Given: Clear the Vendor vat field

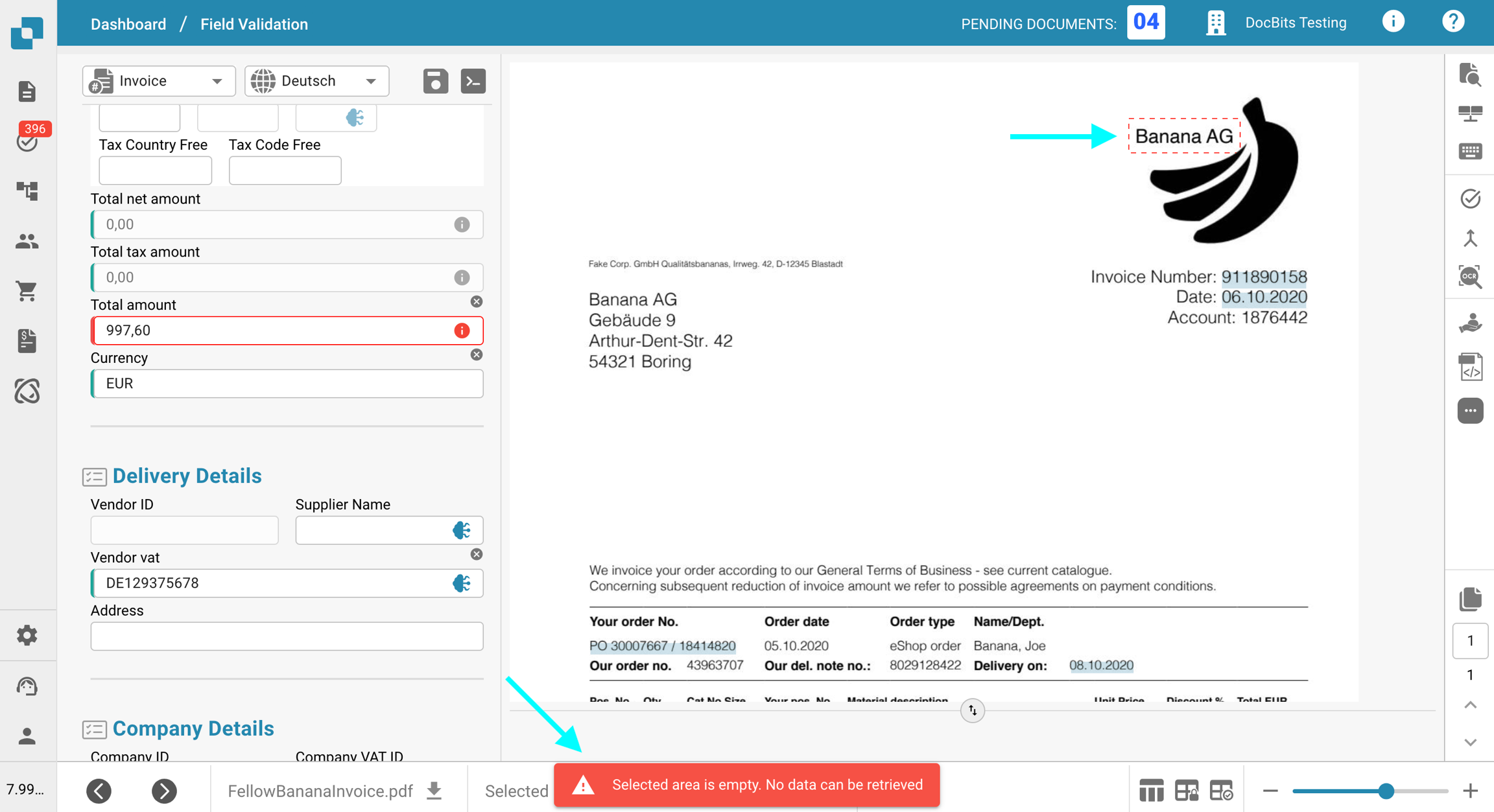Looking at the screenshot, I should [x=476, y=554].
